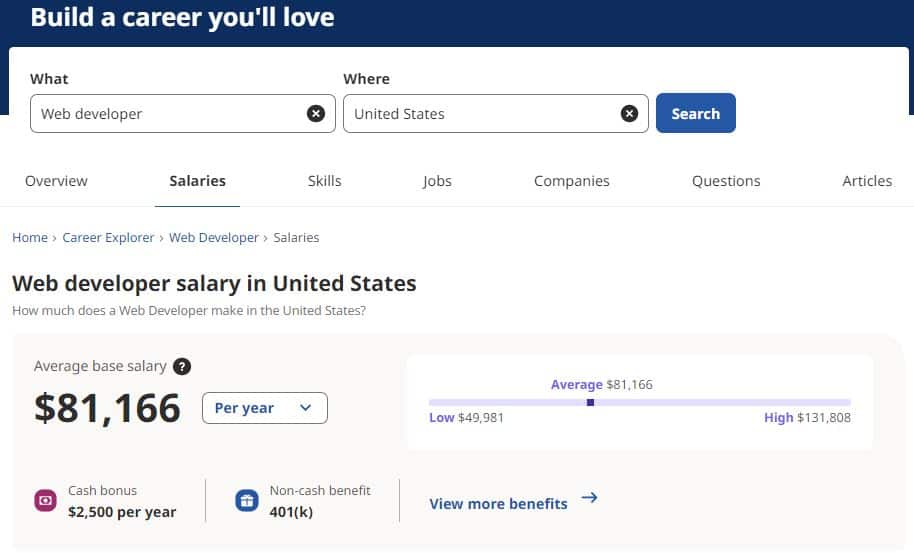Open the Companies tab
This screenshot has height=553, width=914.
572,181
